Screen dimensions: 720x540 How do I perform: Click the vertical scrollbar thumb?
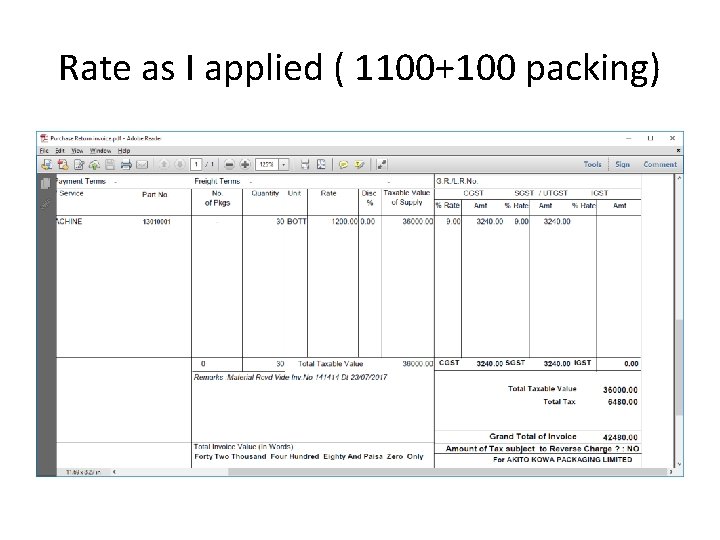point(679,367)
